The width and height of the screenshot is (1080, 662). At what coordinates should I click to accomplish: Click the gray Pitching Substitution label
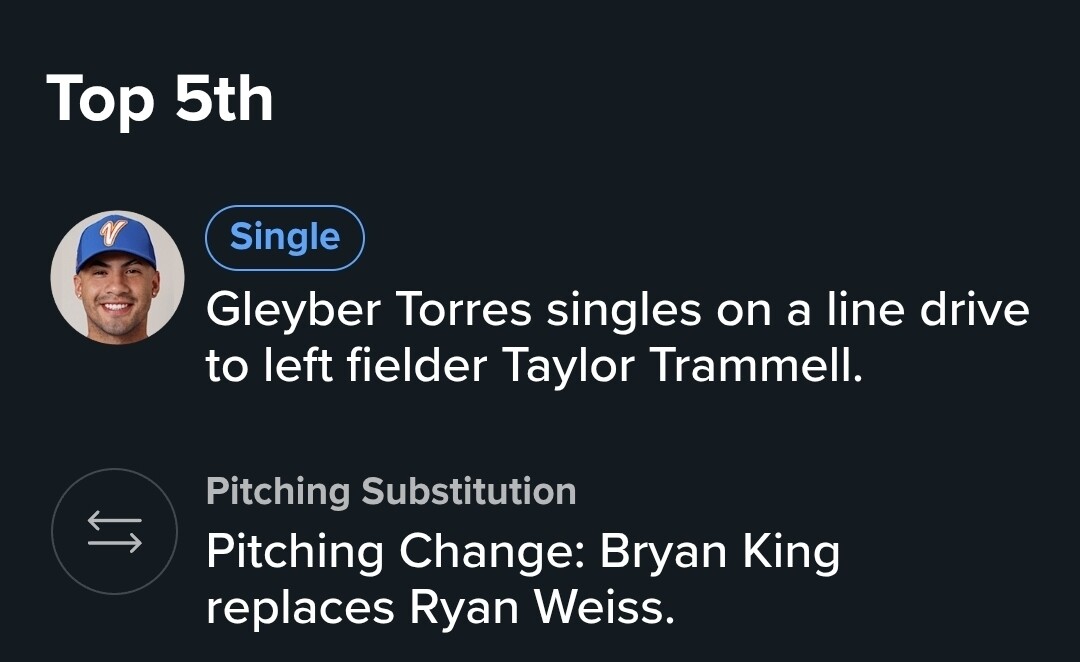coord(391,492)
